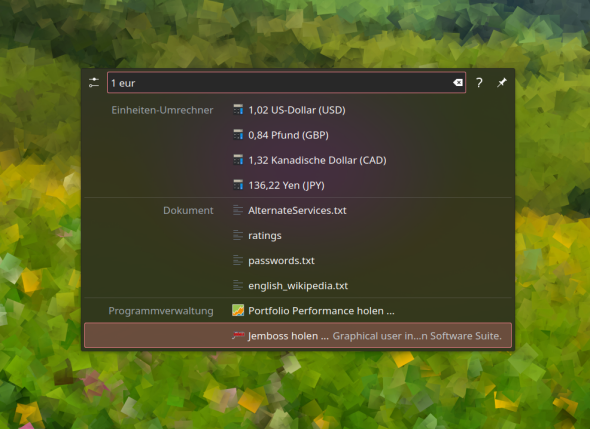Click the calculator icon beside USD result
This screenshot has width=590, height=429.
click(x=238, y=110)
